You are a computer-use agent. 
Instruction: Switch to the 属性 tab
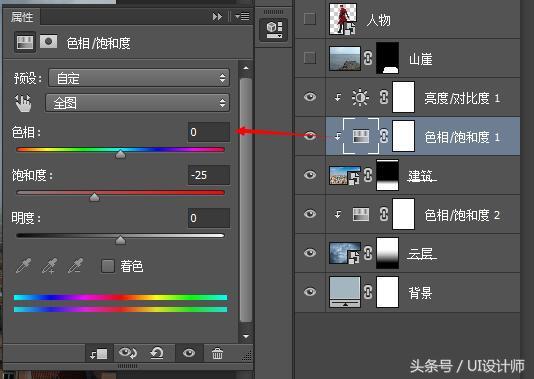[x=21, y=17]
